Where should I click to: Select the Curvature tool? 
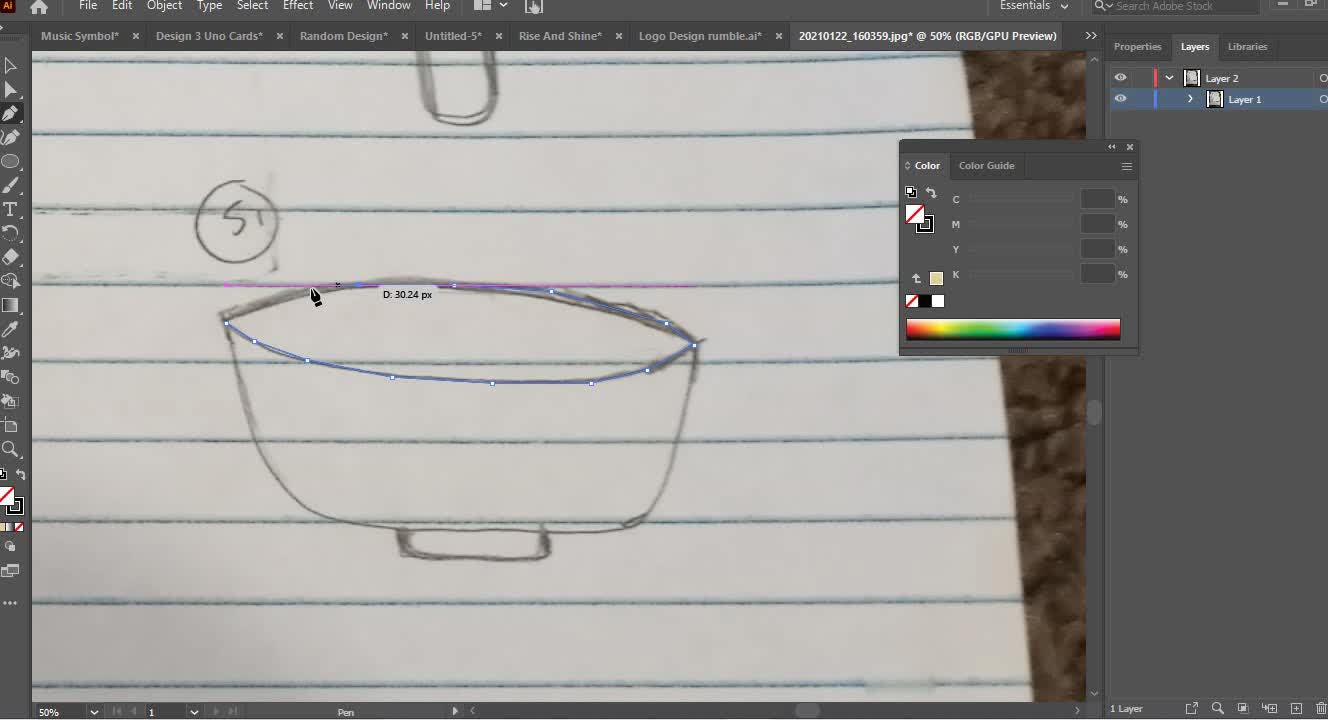click(10, 138)
